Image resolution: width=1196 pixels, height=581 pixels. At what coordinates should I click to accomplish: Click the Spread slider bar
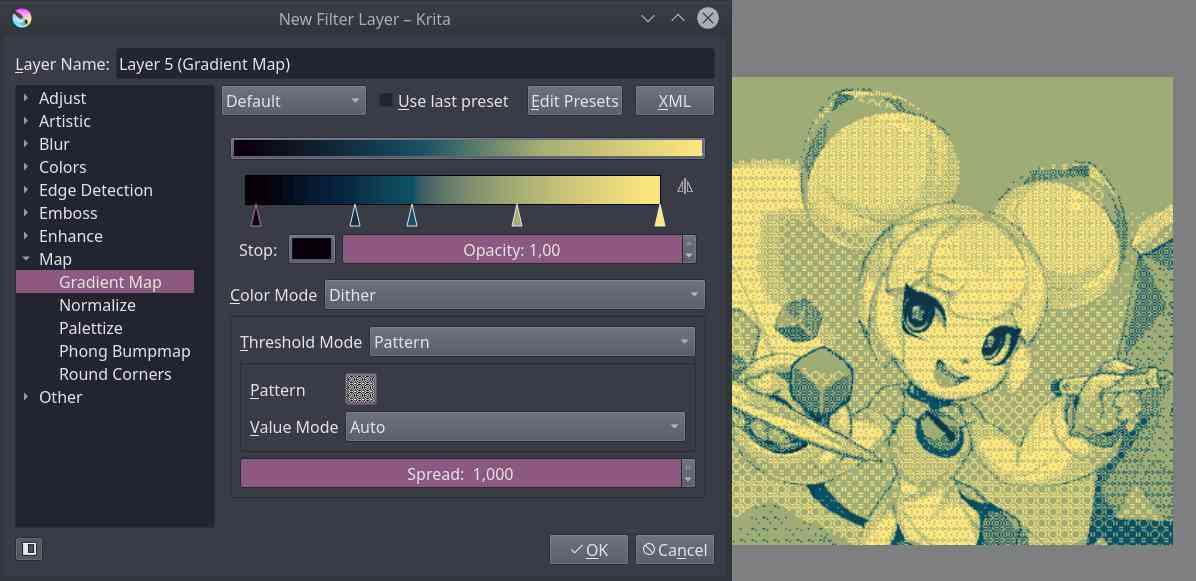[461, 473]
